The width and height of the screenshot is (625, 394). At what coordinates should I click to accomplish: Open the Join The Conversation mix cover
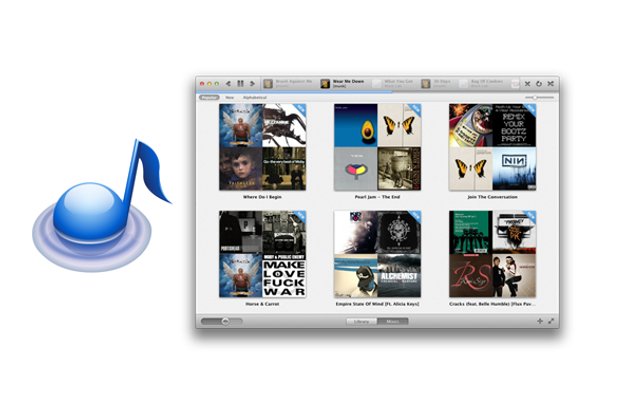click(492, 147)
